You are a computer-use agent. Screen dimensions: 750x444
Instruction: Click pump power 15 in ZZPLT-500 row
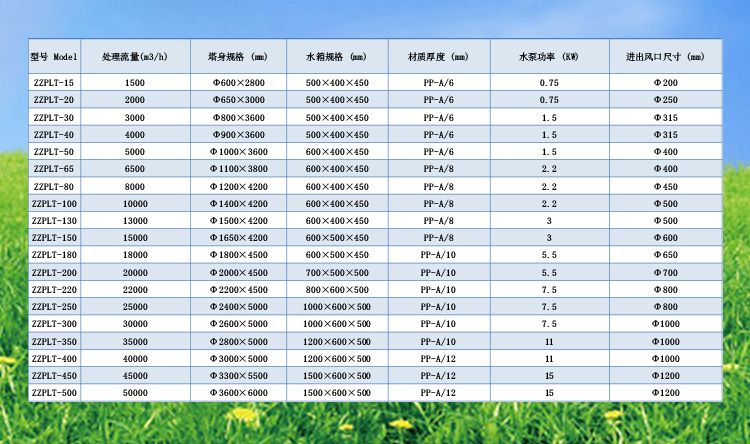click(x=549, y=393)
